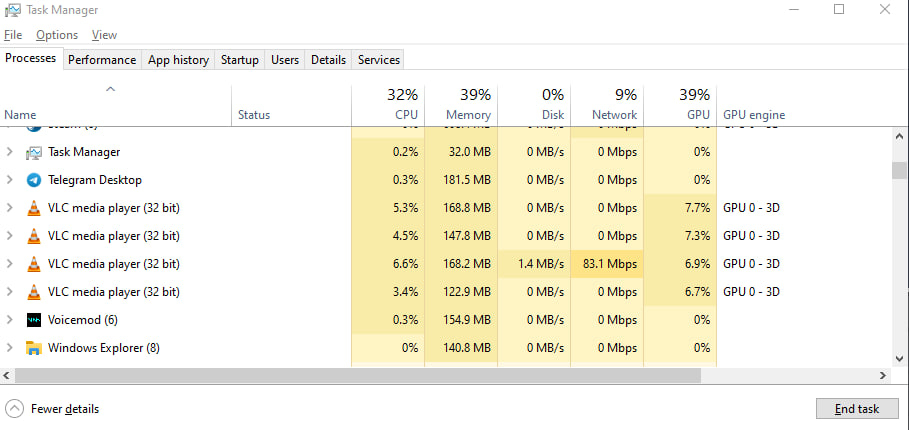
Task: Click the Telegram Desktop process icon
Action: pyautogui.click(x=34, y=180)
